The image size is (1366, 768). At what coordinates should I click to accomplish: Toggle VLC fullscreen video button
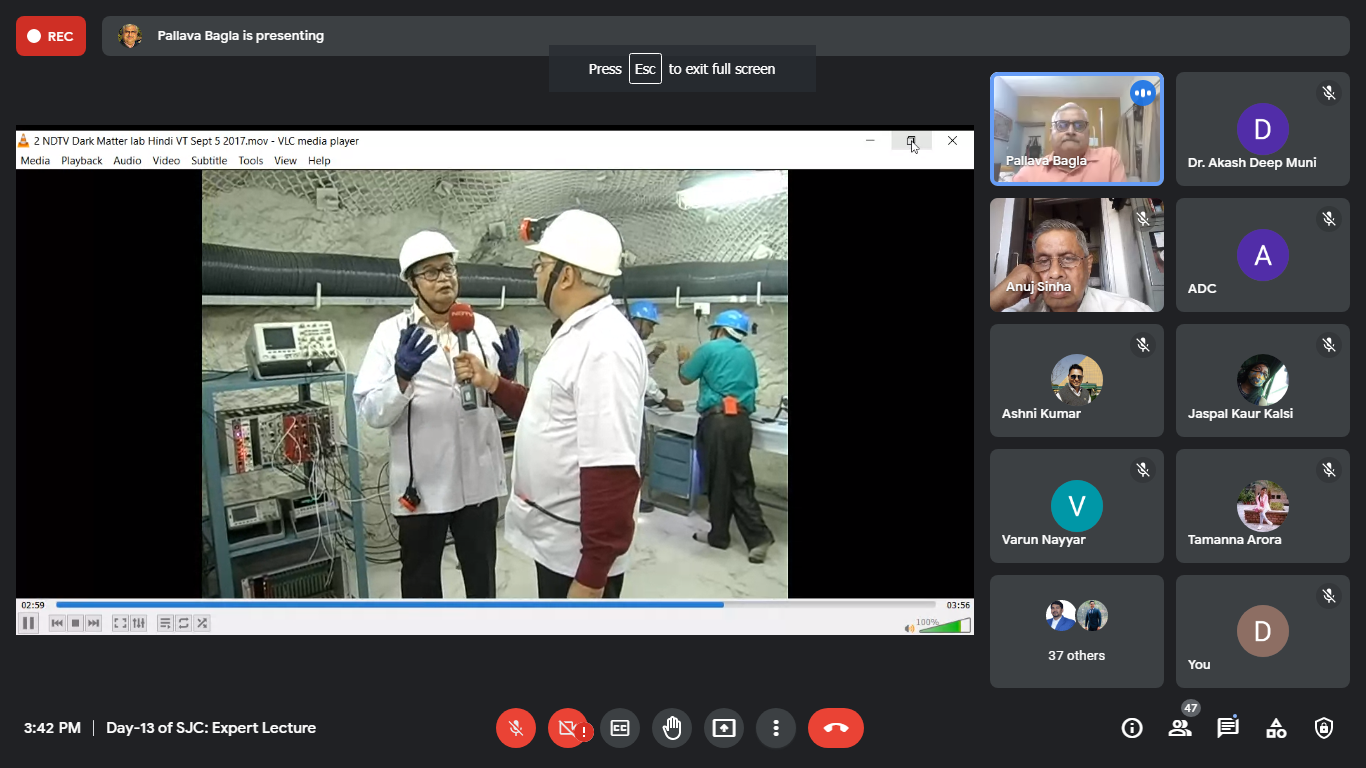(x=120, y=623)
